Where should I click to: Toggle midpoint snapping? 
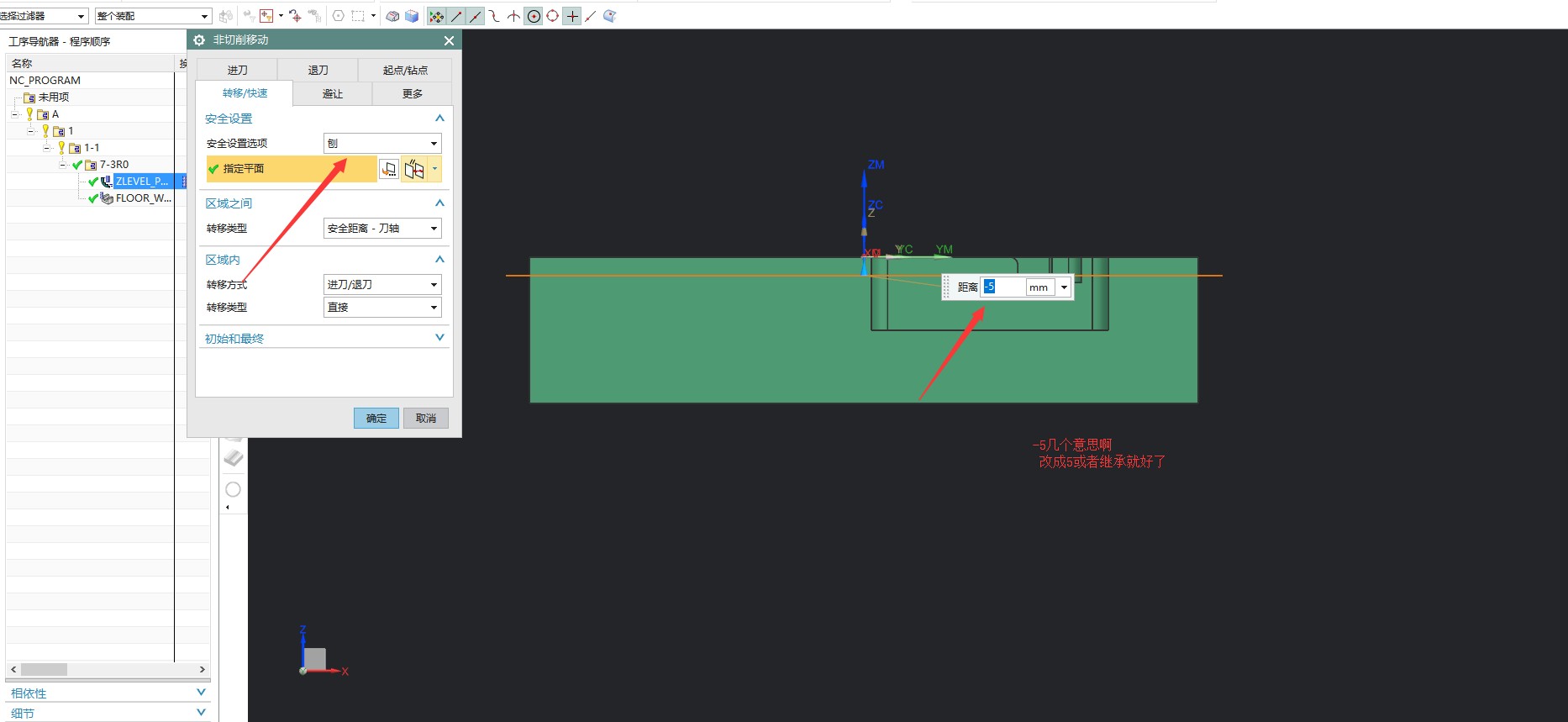[475, 16]
